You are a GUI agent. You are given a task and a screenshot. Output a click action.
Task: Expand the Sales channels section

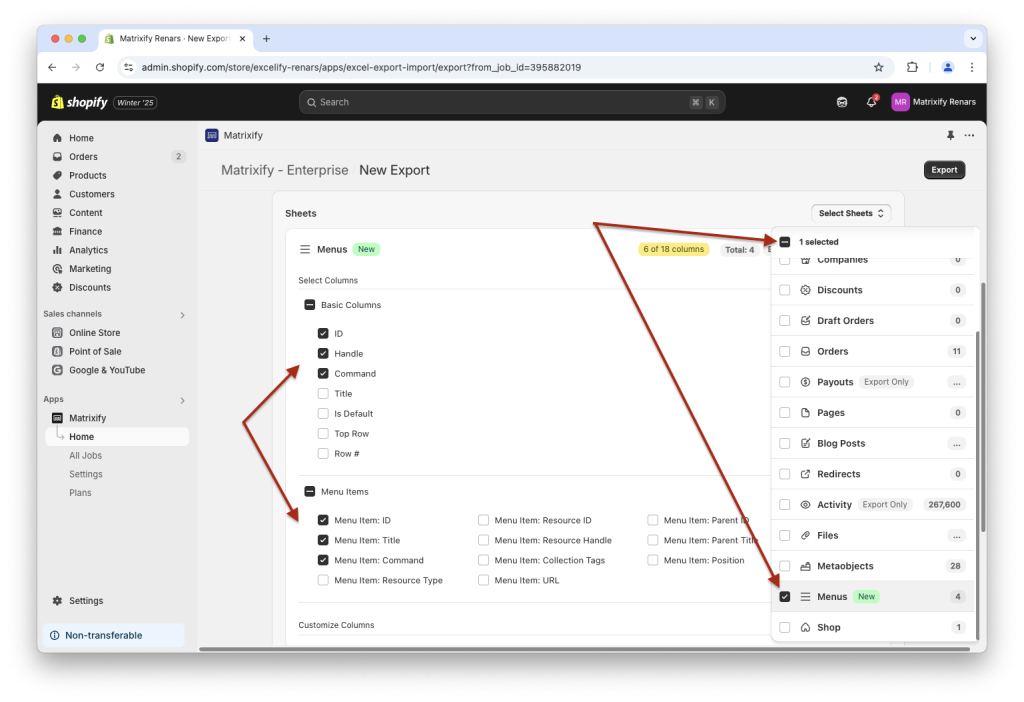[182, 313]
